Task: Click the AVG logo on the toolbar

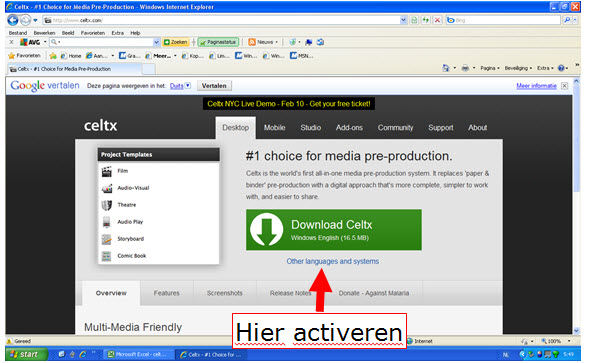Action: [x=30, y=42]
